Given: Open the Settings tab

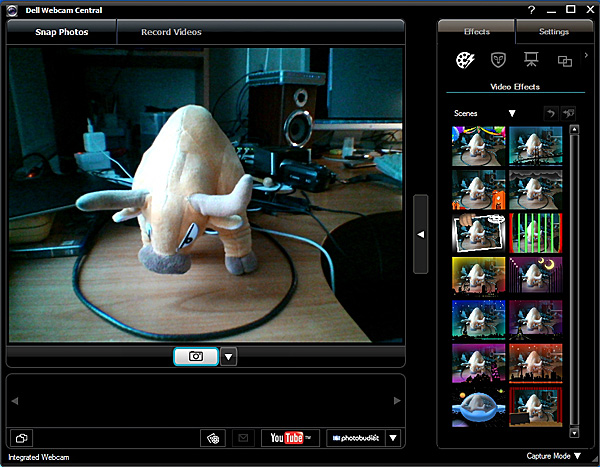Looking at the screenshot, I should (553, 32).
